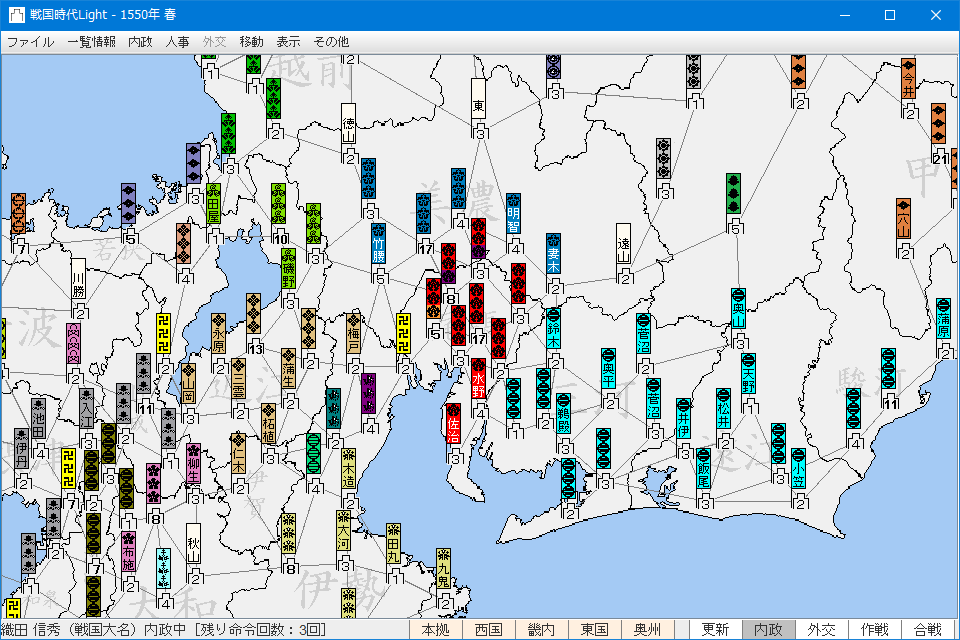
Task: Choose the 伊丹 castle banner
Action: tap(21, 449)
